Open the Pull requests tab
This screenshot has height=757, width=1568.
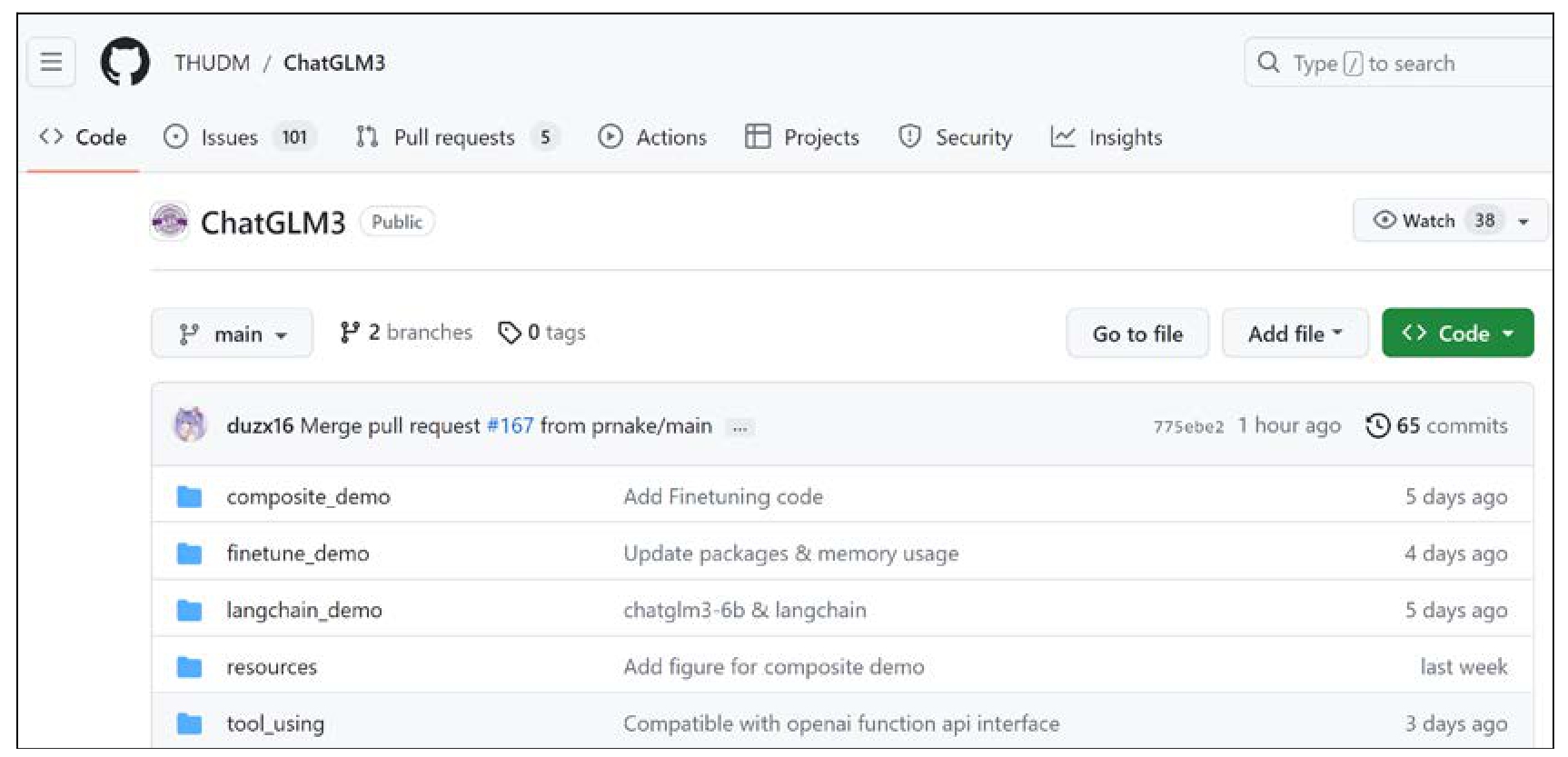[x=458, y=137]
